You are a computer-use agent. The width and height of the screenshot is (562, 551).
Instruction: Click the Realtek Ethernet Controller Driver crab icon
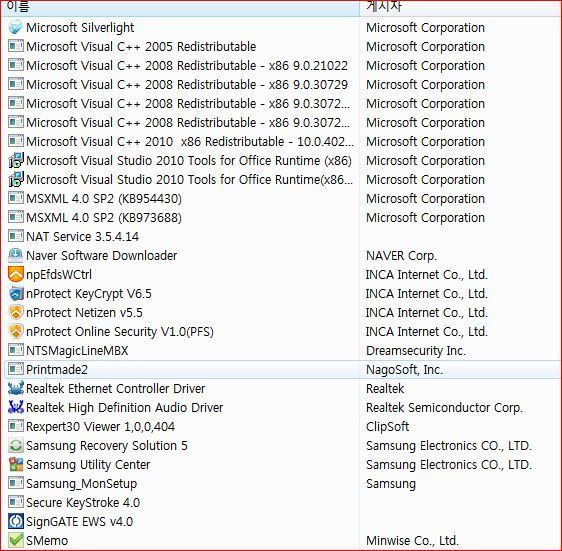[16, 389]
